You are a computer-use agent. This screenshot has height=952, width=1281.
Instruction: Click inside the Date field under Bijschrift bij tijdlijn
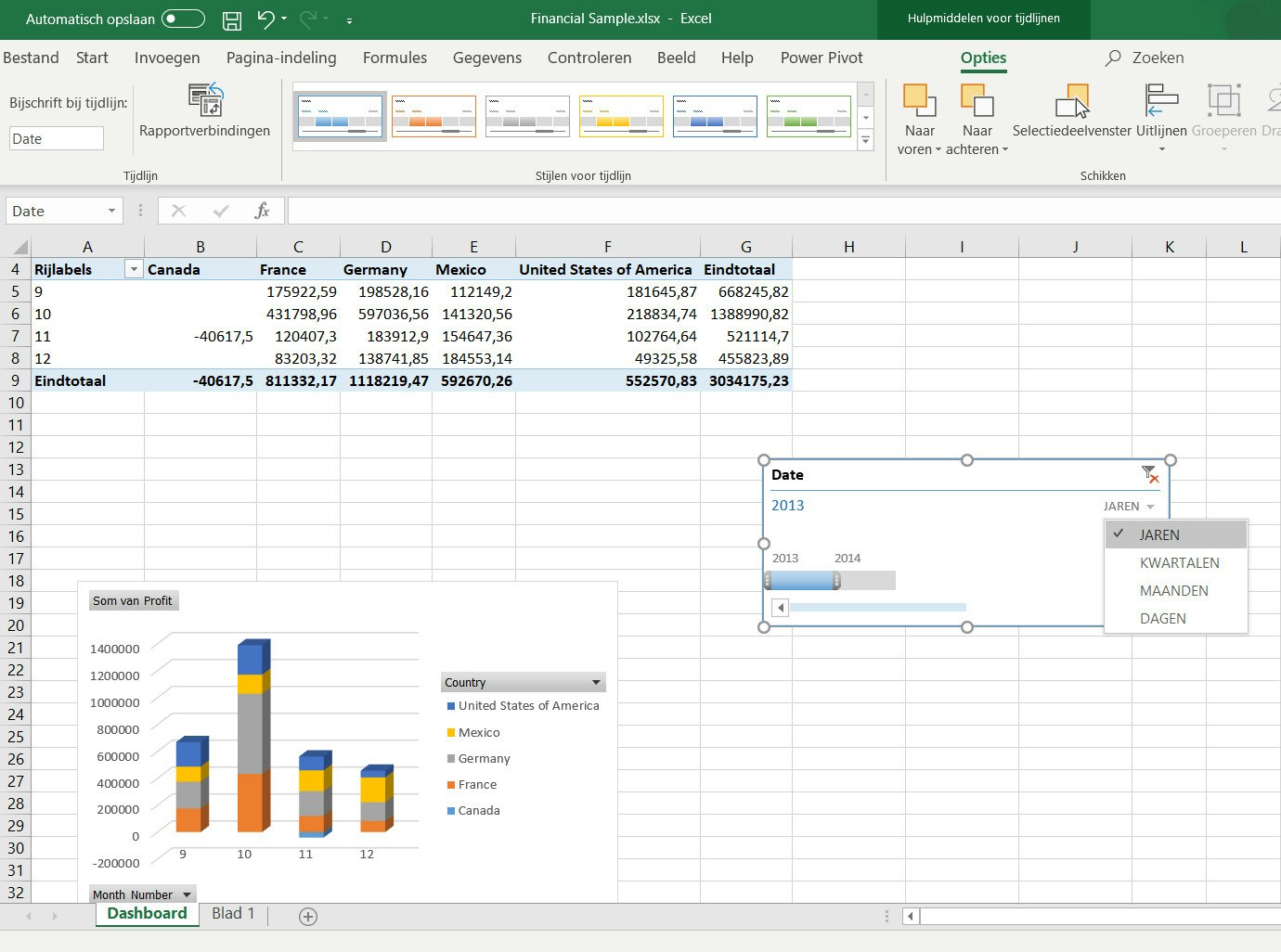click(x=56, y=137)
